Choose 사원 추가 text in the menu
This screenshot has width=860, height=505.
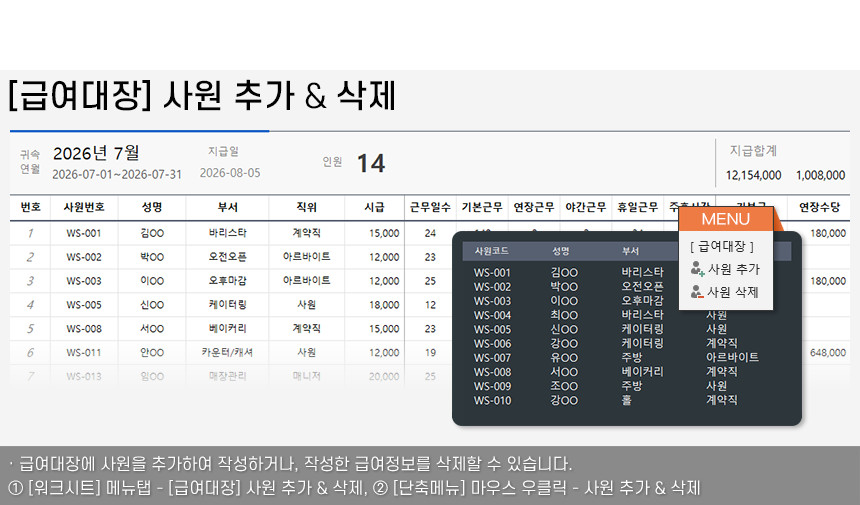pos(734,269)
